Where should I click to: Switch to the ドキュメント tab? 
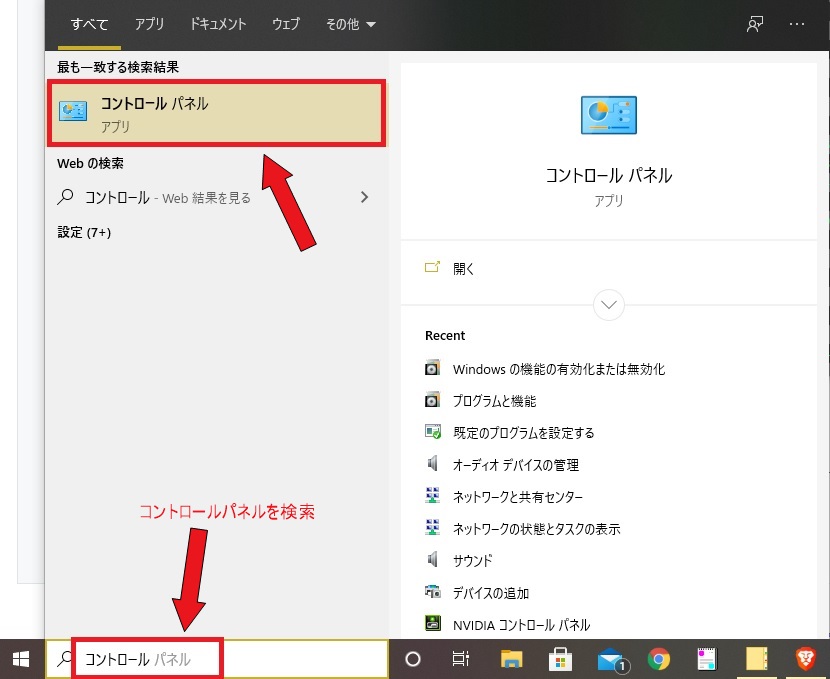(217, 24)
